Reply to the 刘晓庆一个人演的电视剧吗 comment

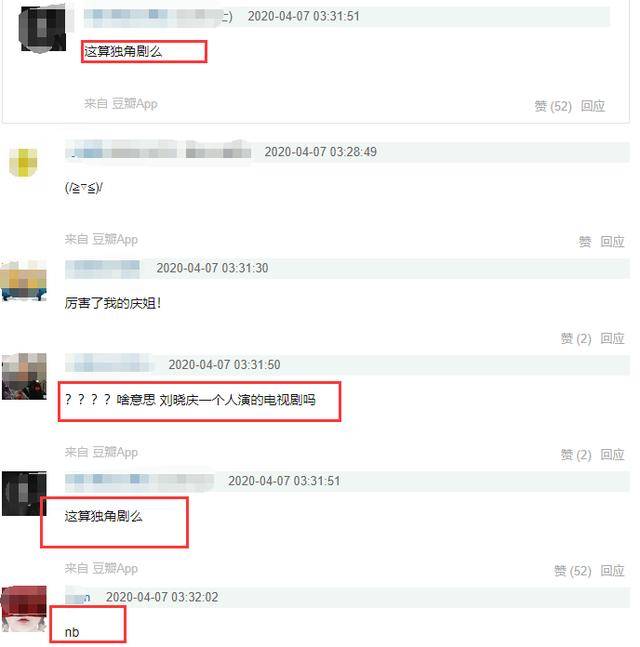pyautogui.click(x=612, y=455)
